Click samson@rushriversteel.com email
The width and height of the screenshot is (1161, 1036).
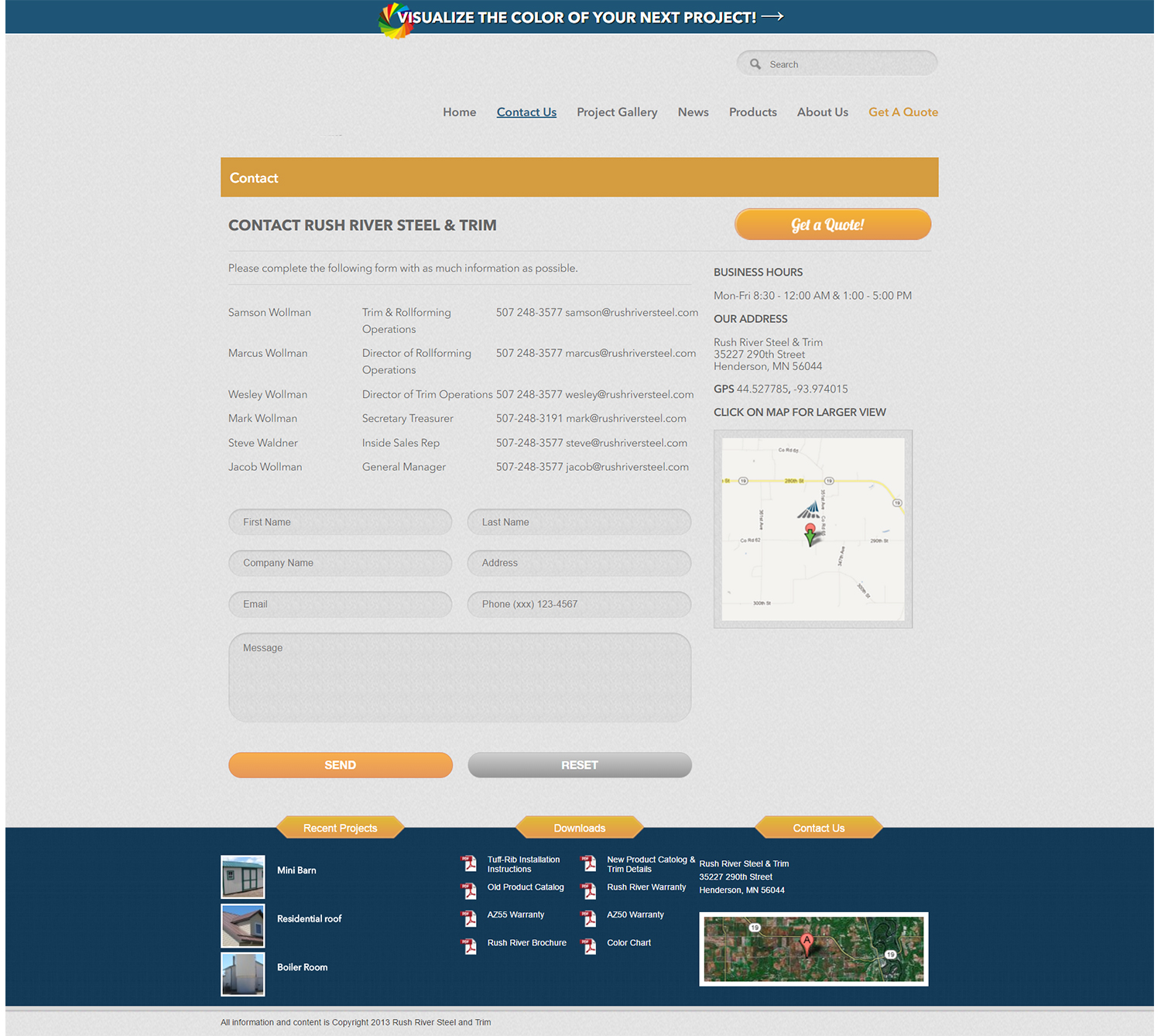(632, 312)
